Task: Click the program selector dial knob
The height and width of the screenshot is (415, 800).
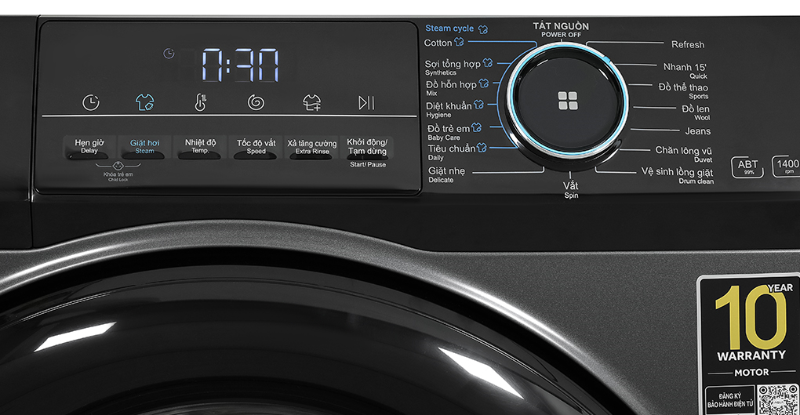Action: [568, 101]
